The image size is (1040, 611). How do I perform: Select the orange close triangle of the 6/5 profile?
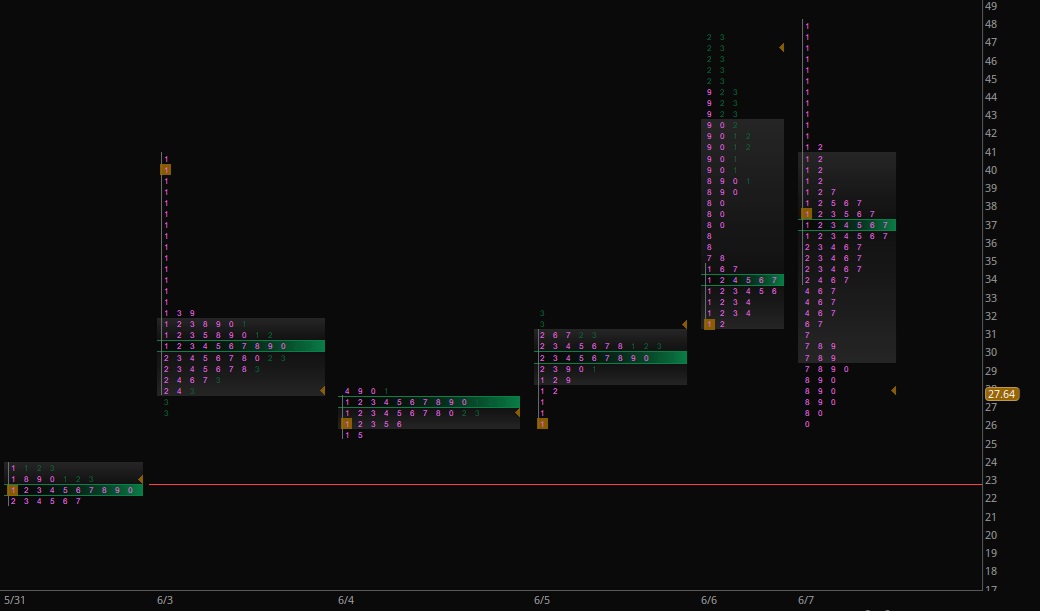(684, 324)
